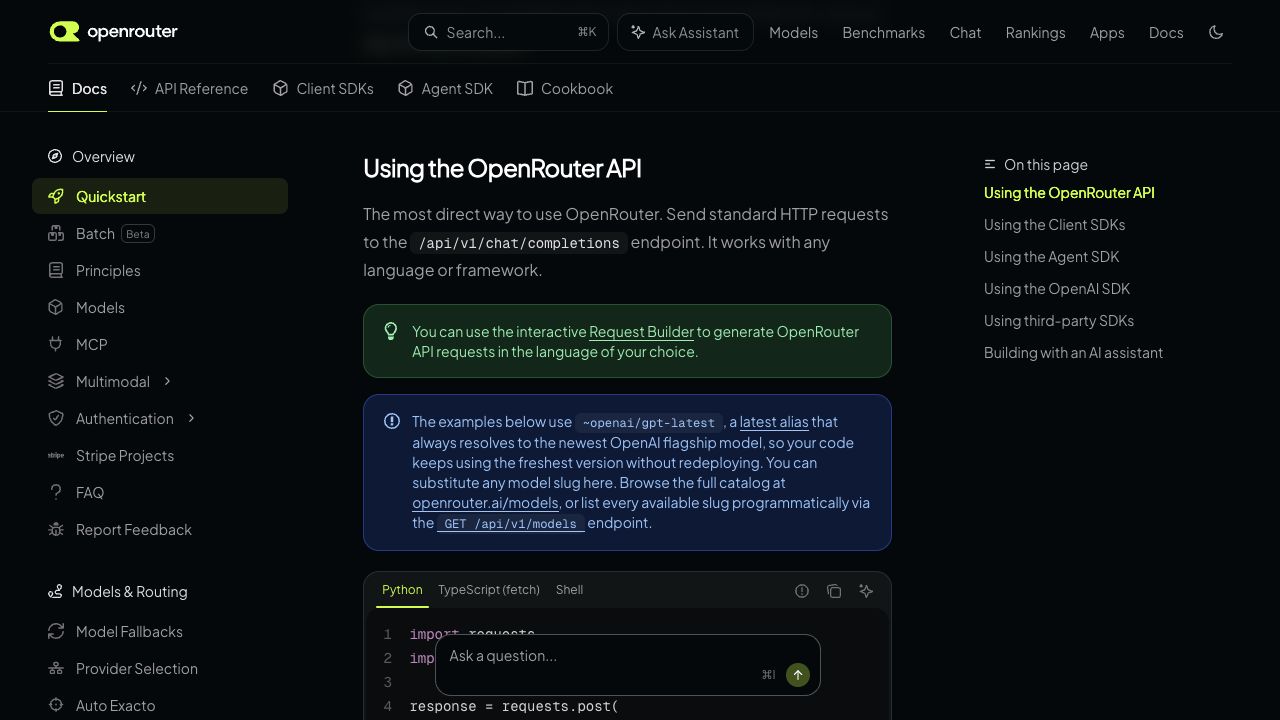This screenshot has width=1280, height=720.
Task: Click the Client SDKs cube icon
Action: coord(281,88)
